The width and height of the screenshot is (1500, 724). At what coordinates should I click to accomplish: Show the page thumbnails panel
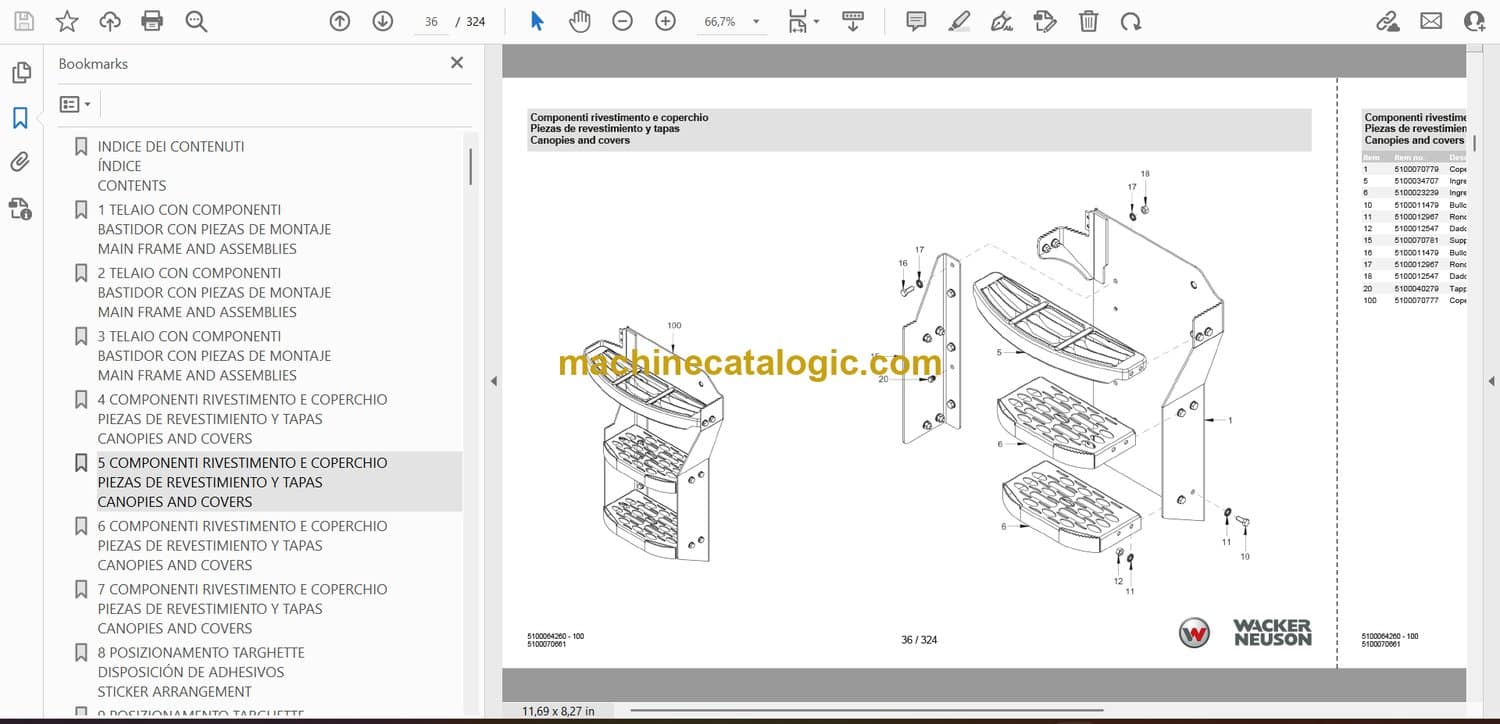point(20,73)
